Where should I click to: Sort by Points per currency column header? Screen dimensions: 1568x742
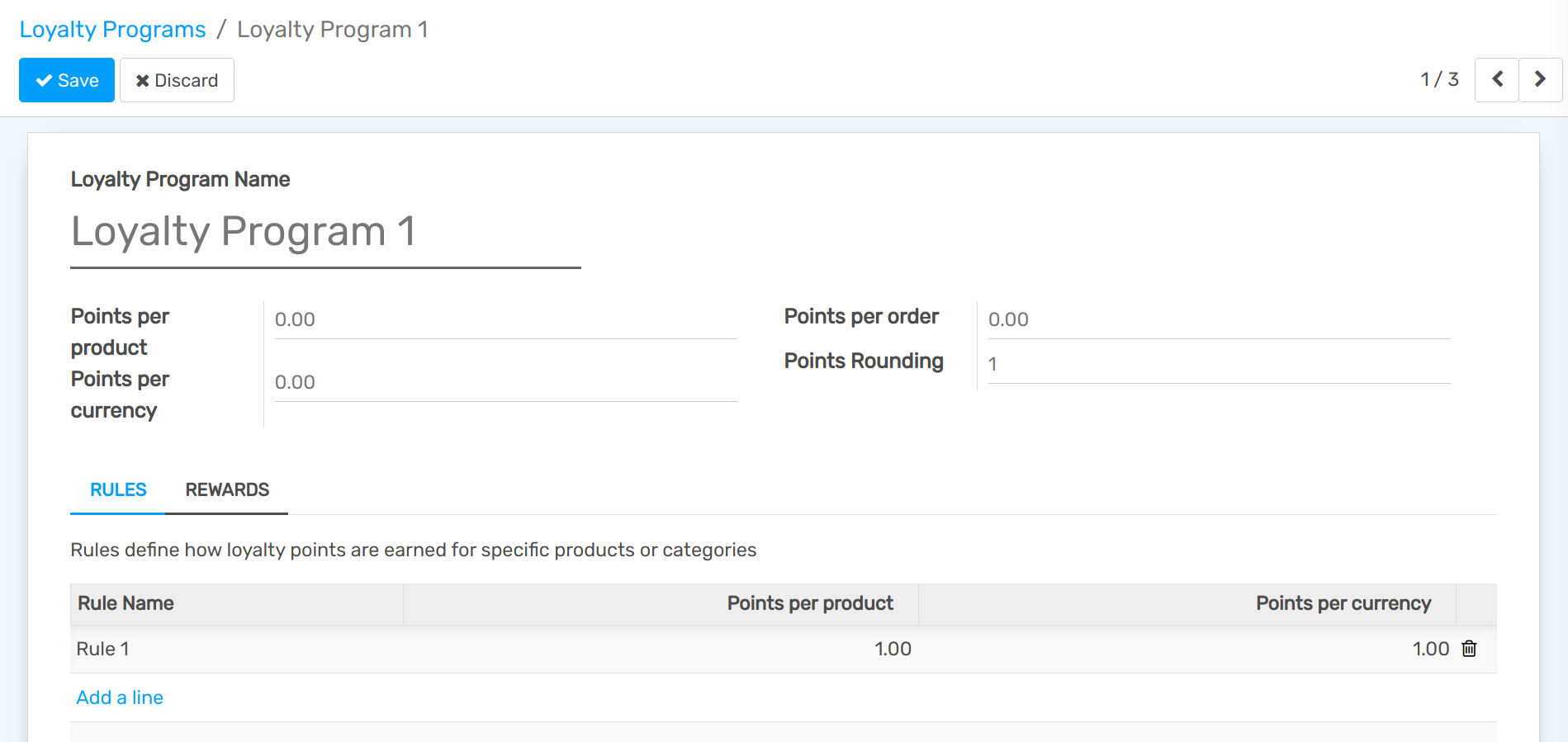point(1343,603)
